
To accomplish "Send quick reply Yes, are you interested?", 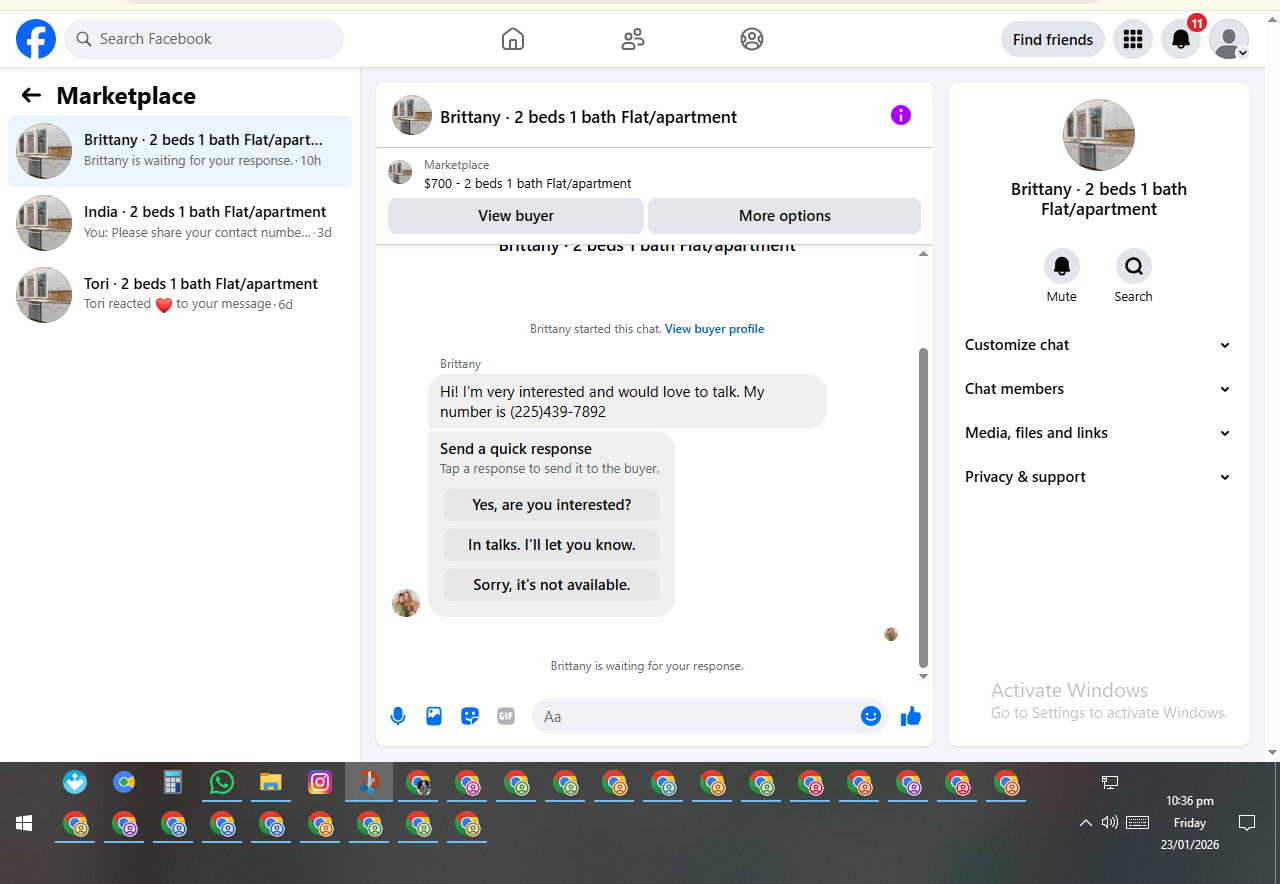I will (x=552, y=505).
